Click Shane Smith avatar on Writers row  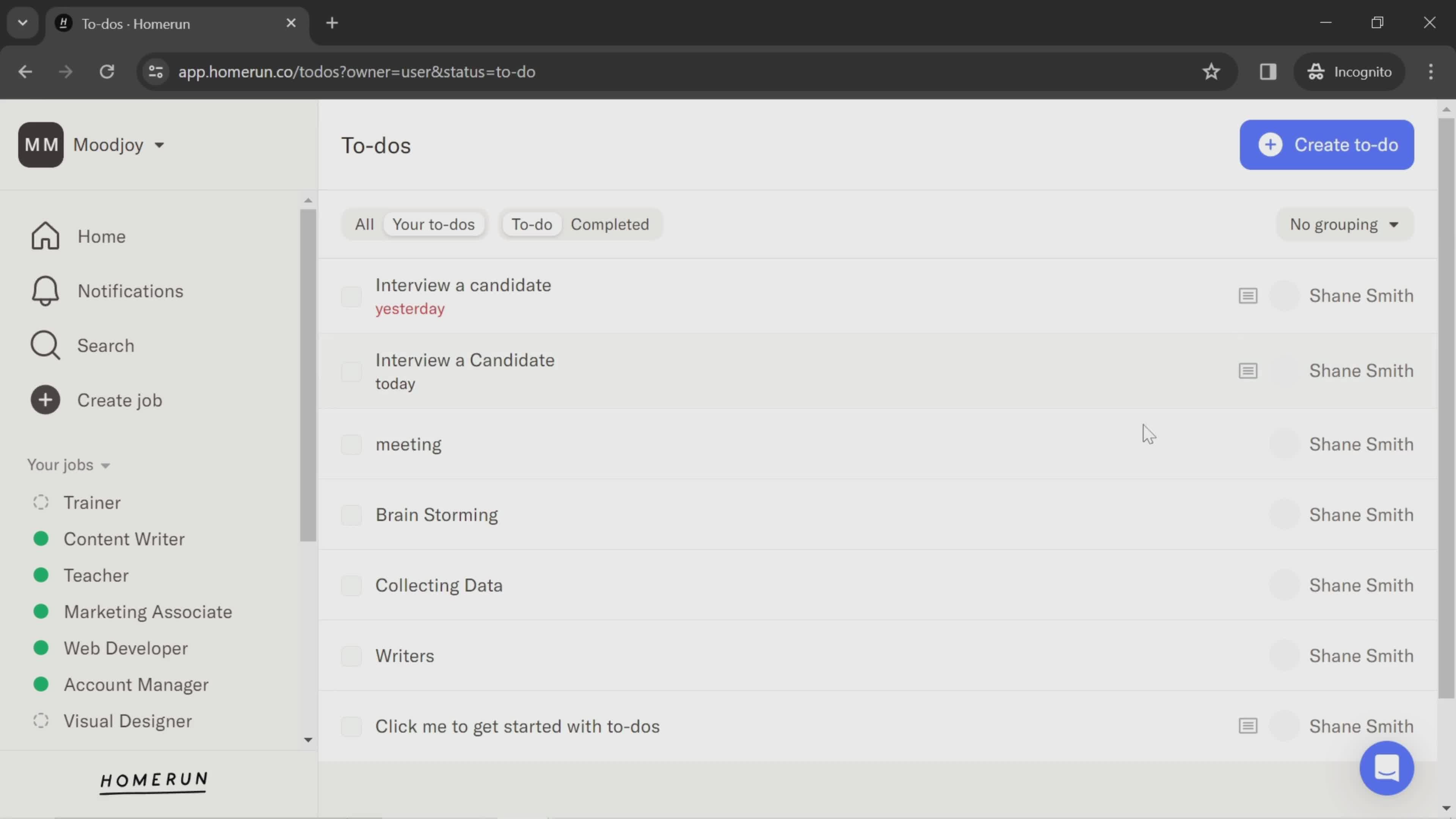[x=1284, y=656]
